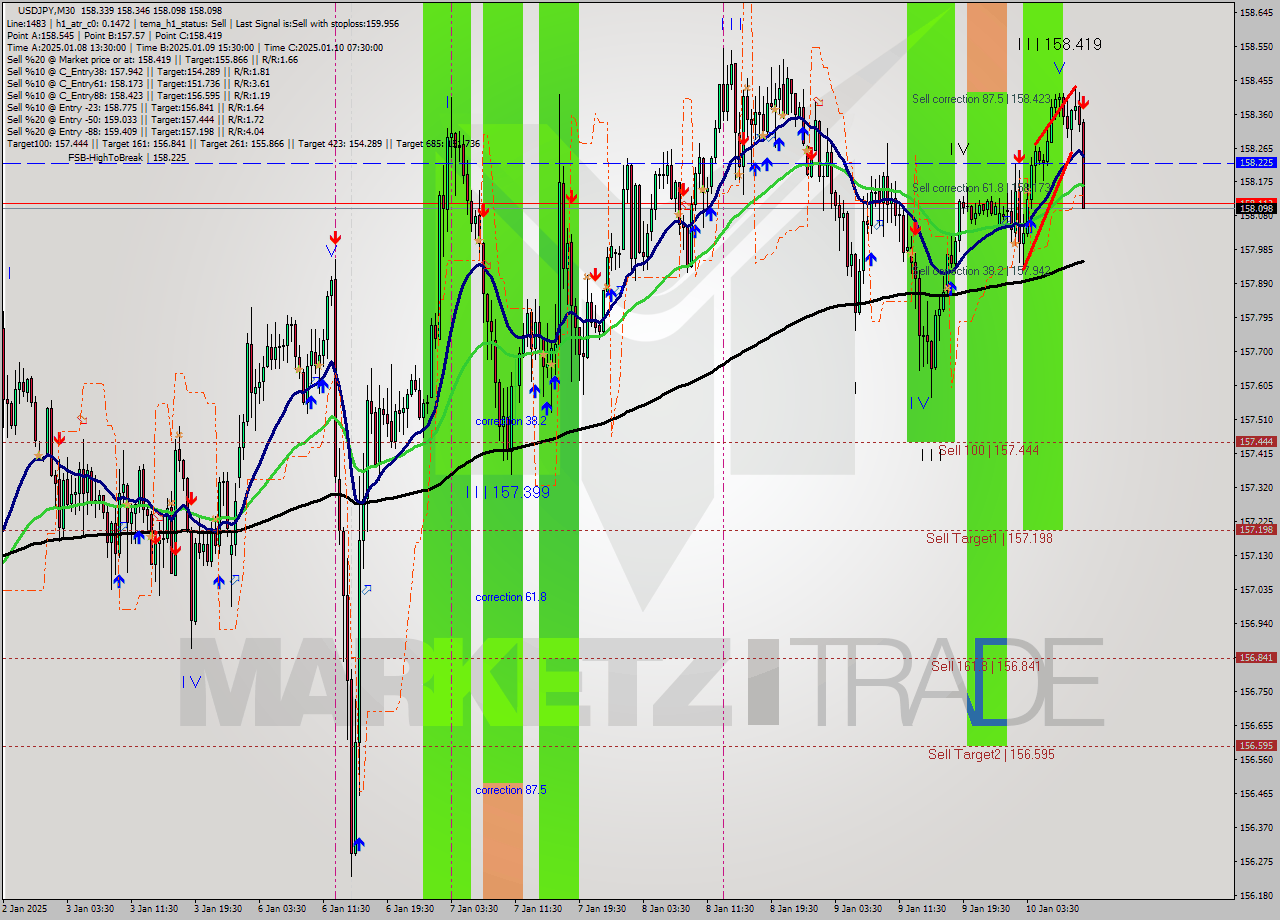The image size is (1280, 920).
Task: Click the '10 Jan 03:30' time label
Action: tap(1052, 909)
